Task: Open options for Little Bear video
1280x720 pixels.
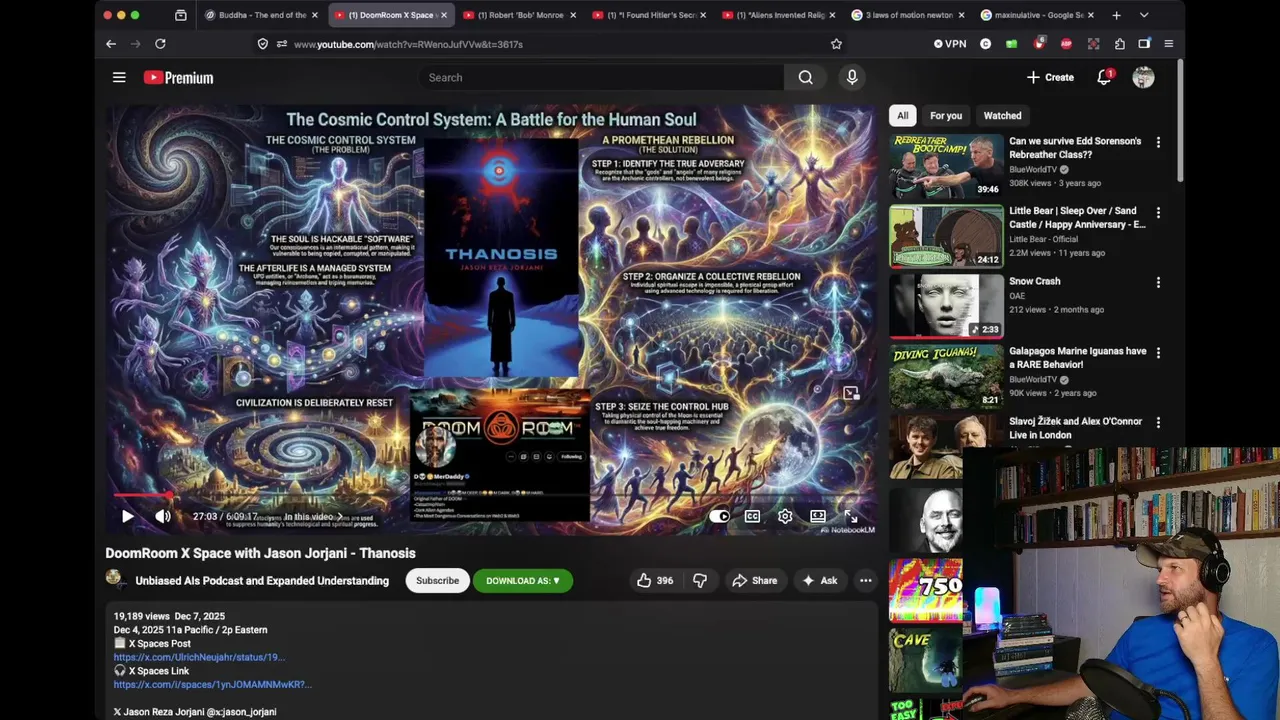Action: pos(1158,213)
